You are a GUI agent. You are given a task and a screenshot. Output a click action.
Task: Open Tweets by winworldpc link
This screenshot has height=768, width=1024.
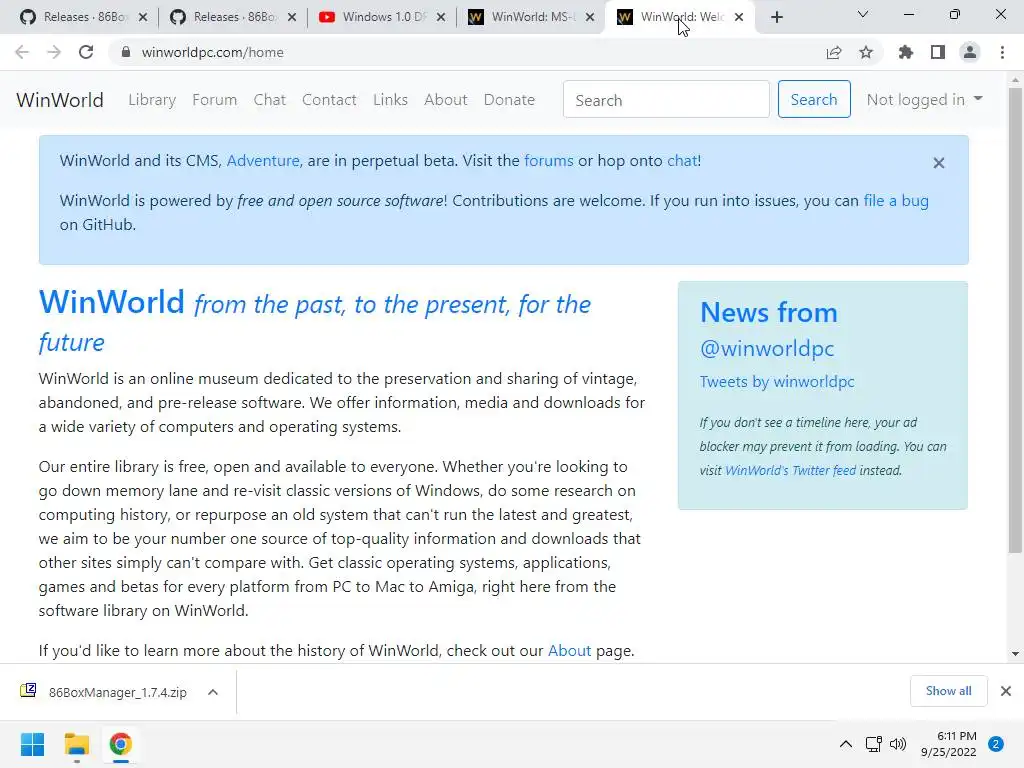click(777, 381)
